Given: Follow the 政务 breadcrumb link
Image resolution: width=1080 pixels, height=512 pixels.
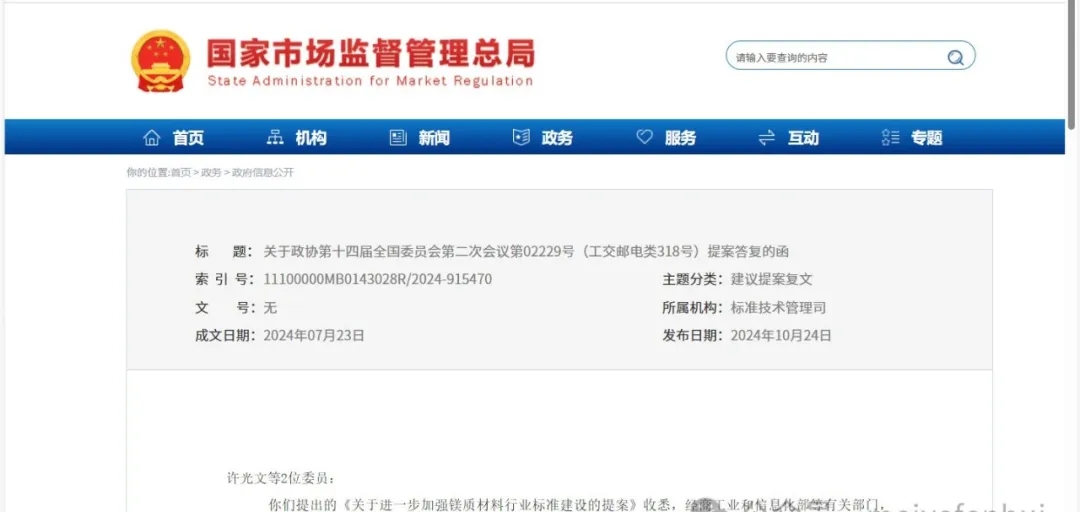Looking at the screenshot, I should click(x=211, y=173).
